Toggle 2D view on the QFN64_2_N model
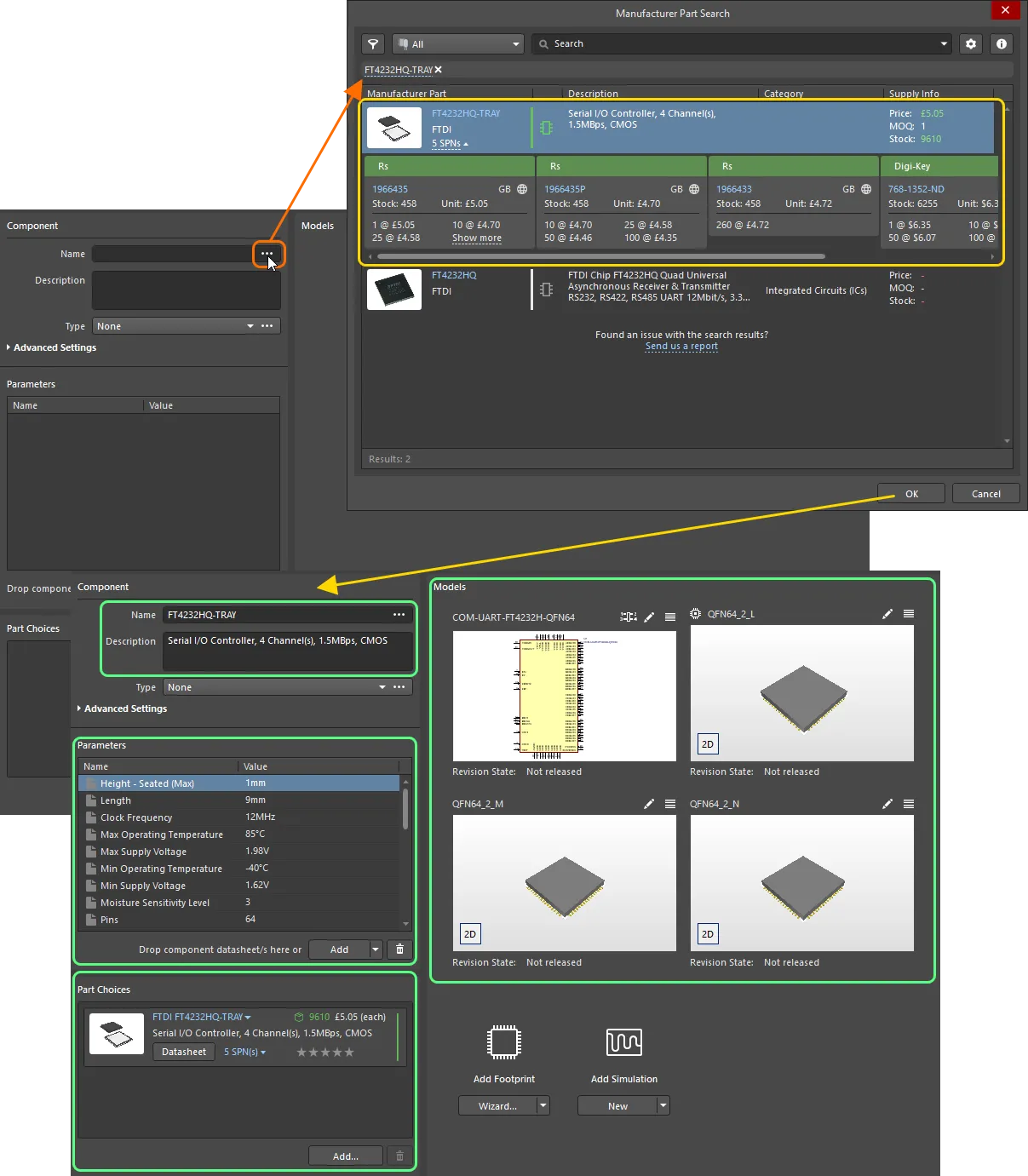The width and height of the screenshot is (1028, 1176). (x=708, y=933)
